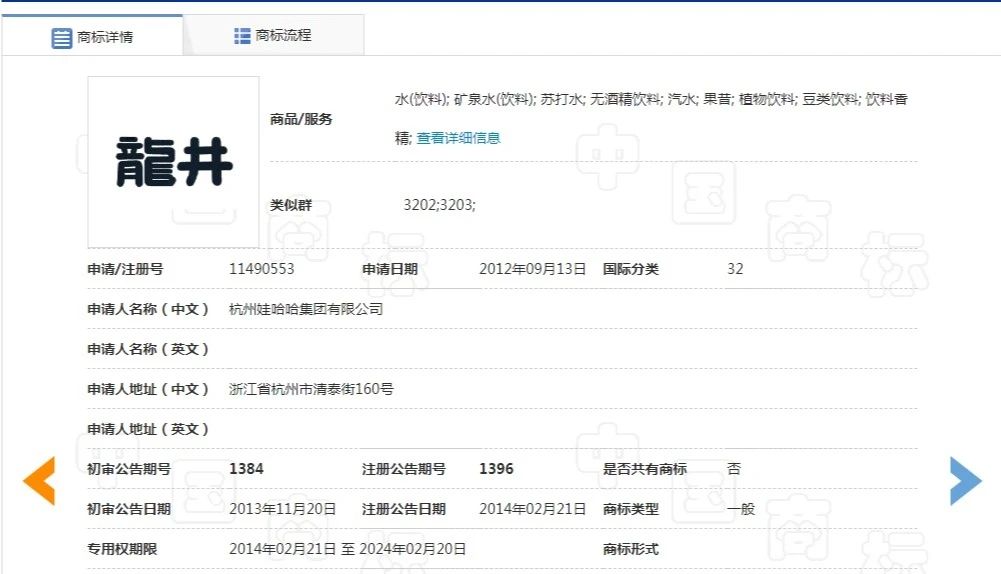Click applicant name 杭州娃哈哈集团有限公司

(x=306, y=309)
